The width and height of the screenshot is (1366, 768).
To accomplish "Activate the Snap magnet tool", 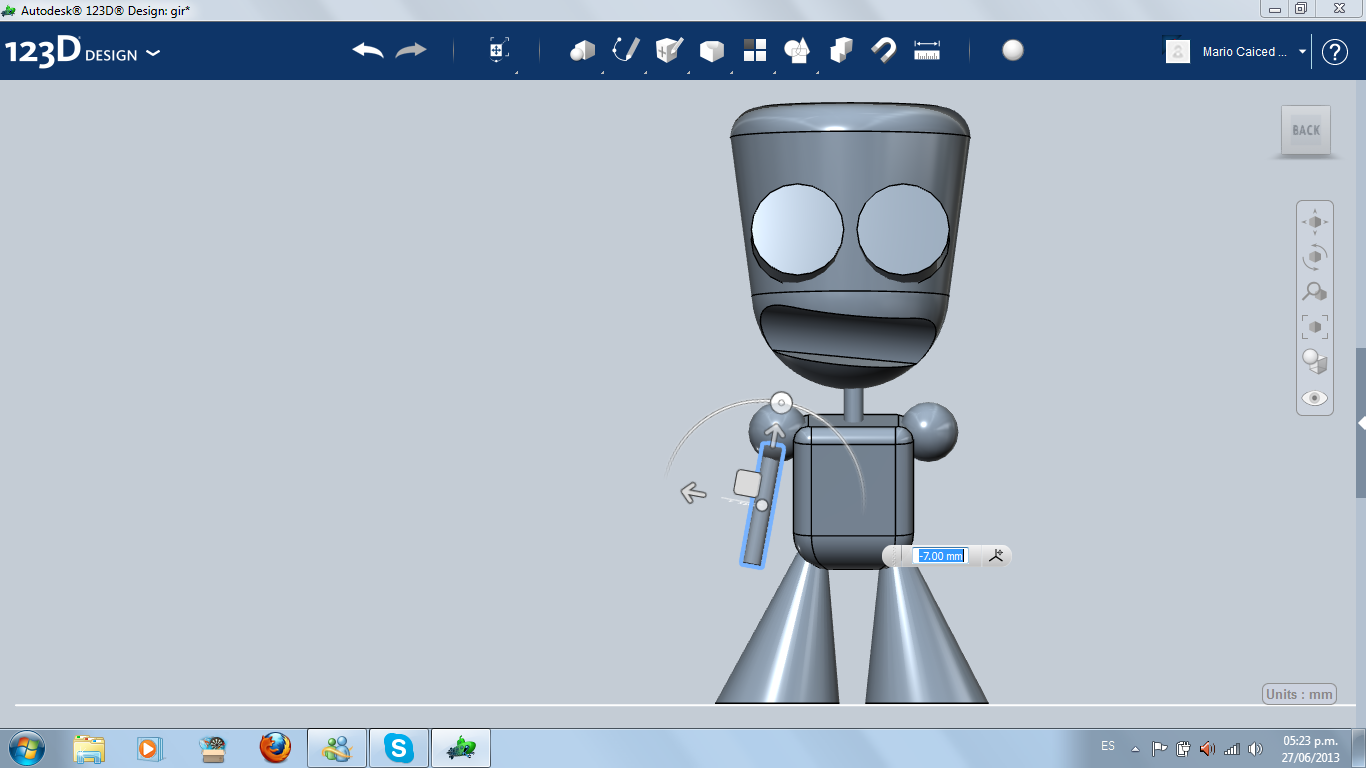I will click(x=884, y=50).
